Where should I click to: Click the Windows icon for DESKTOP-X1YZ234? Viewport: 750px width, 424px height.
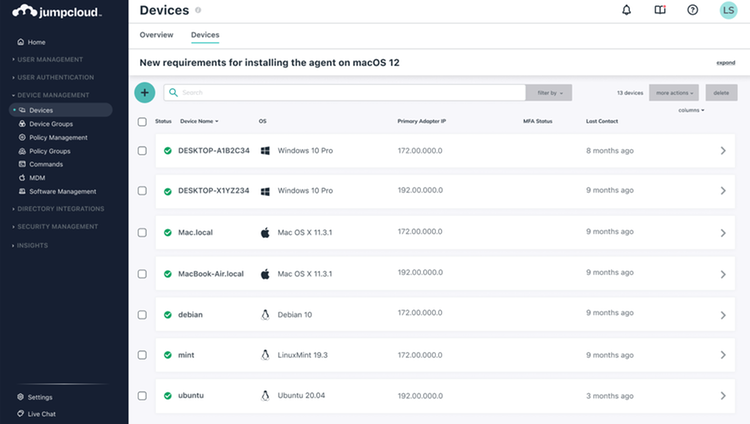pos(265,191)
